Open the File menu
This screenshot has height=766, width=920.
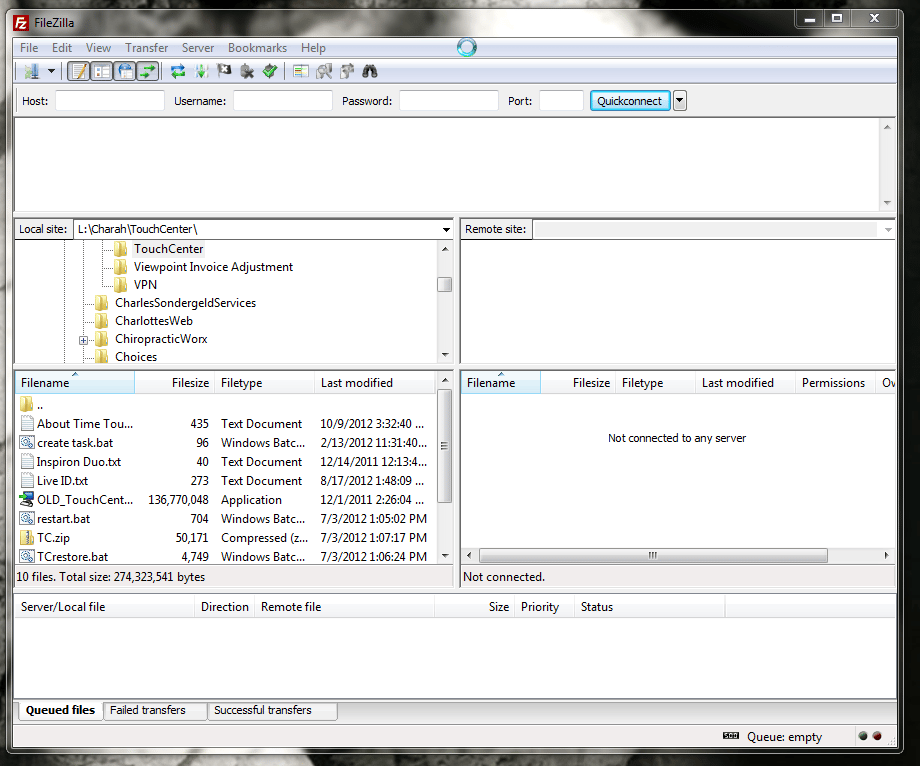coord(29,48)
